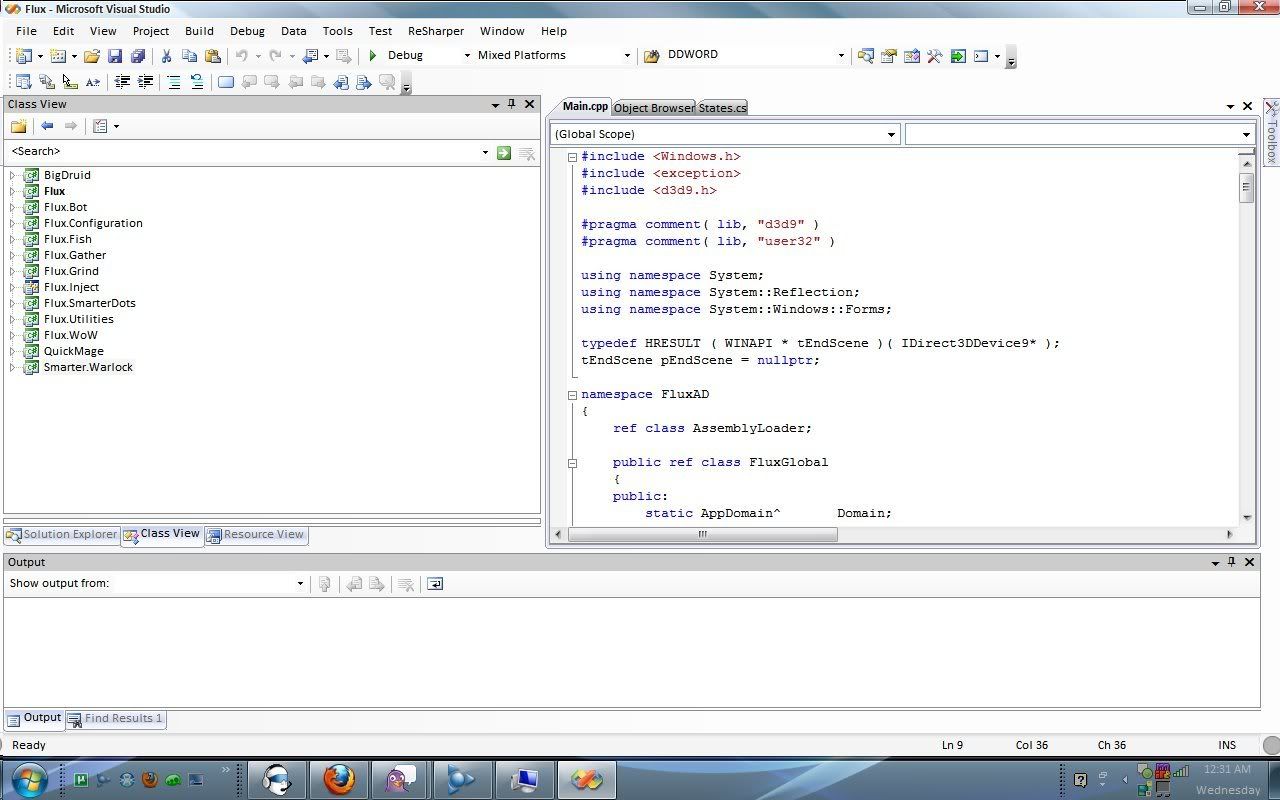This screenshot has height=800, width=1280.
Task: Collapse the FluxAD namespace block
Action: coord(572,395)
